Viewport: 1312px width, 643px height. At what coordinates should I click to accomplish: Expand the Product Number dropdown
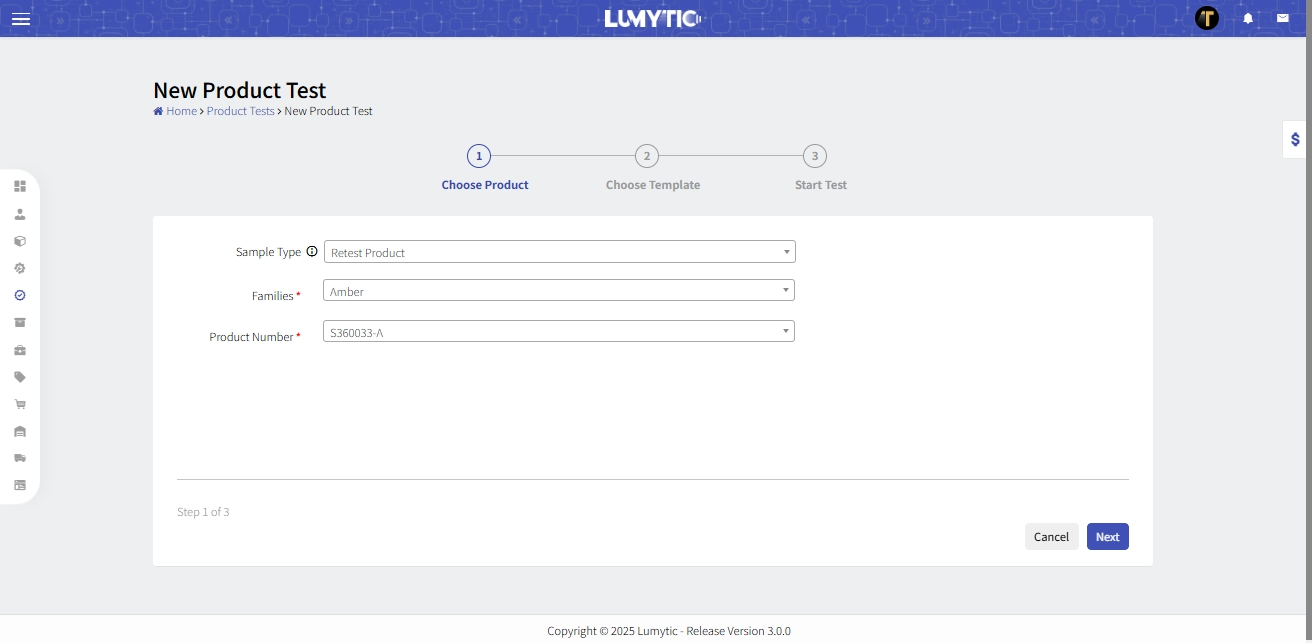[559, 332]
